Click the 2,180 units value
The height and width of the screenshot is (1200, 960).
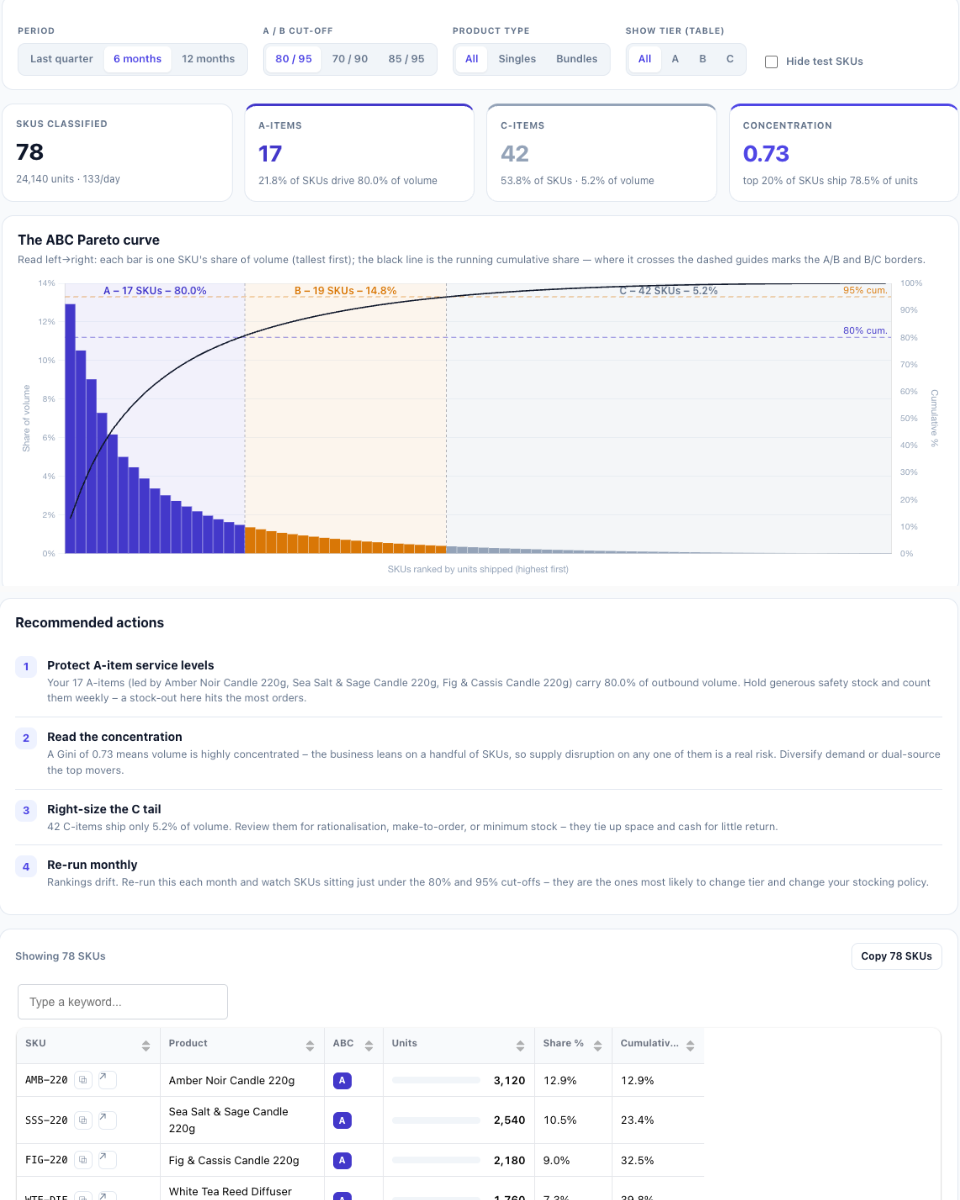click(509, 1160)
